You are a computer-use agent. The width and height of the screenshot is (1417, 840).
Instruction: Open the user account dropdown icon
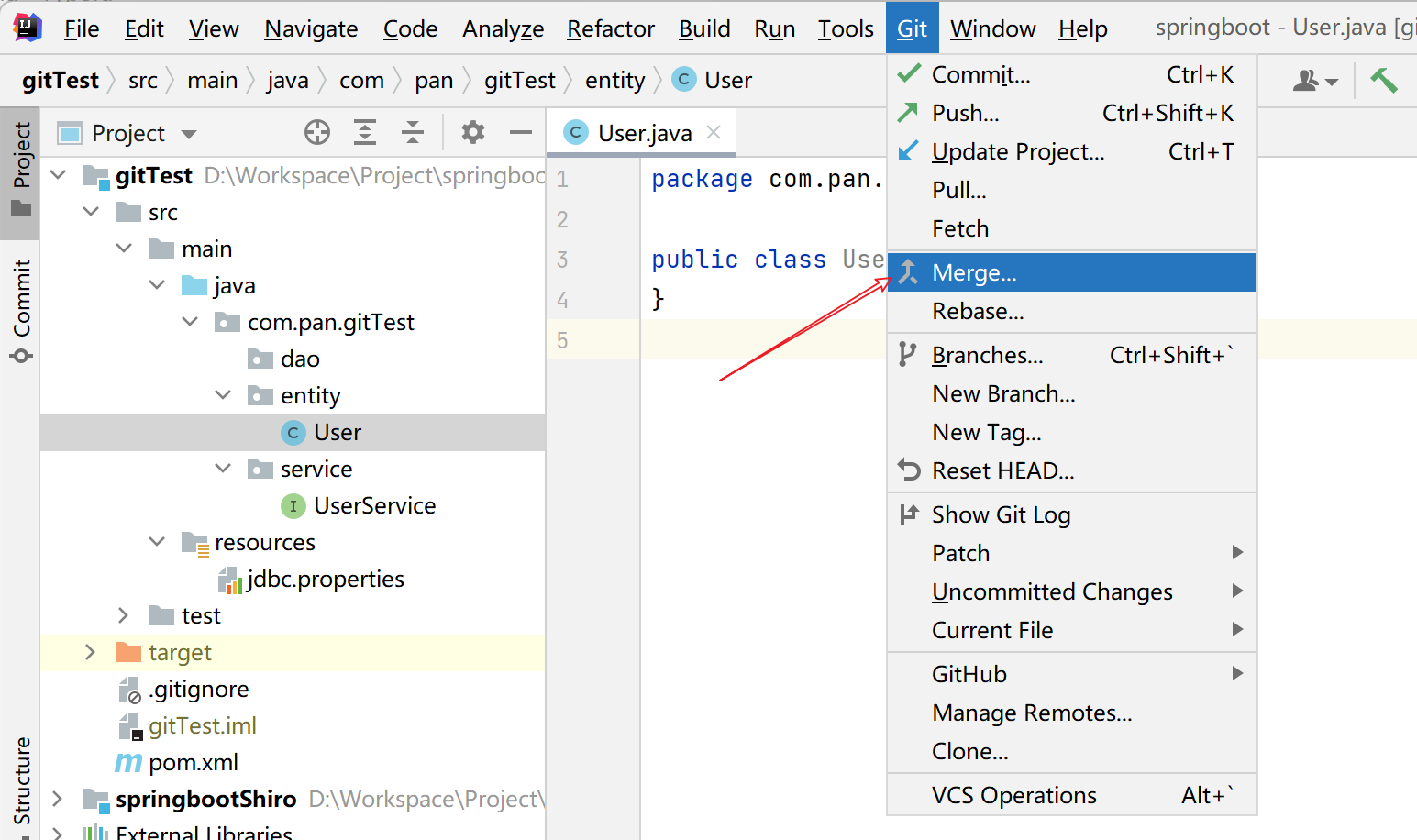click(1314, 82)
